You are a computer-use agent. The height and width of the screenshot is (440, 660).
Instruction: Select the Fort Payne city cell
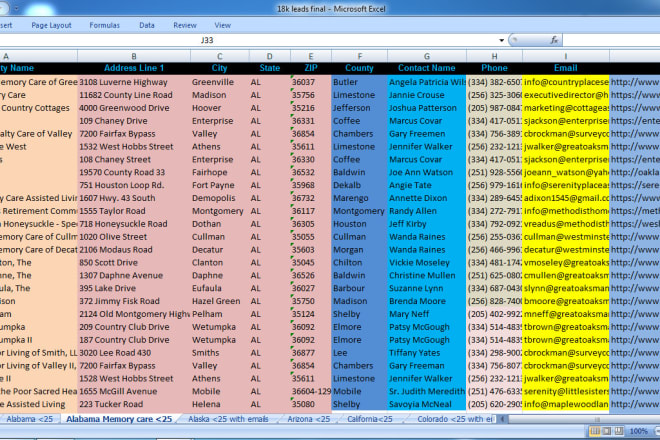[x=219, y=185]
